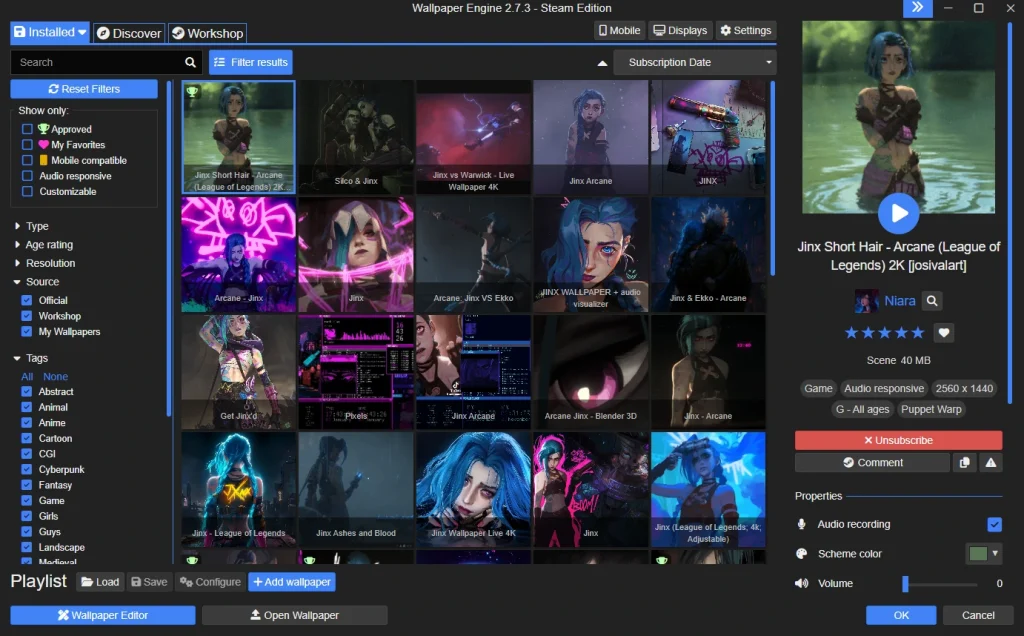The width and height of the screenshot is (1024, 636).
Task: Click the Volume slider handle
Action: 905,584
